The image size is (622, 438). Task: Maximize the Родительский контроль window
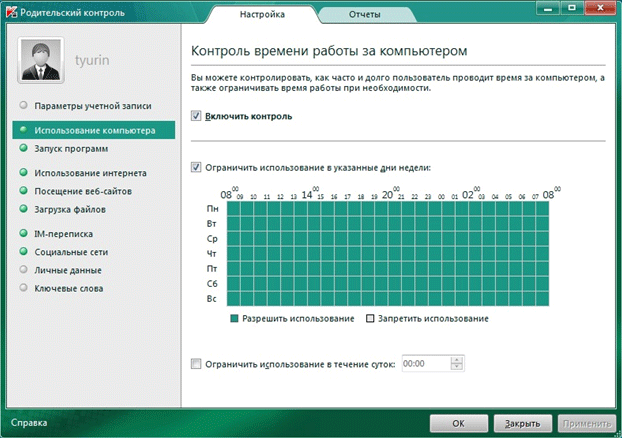pyautogui.click(x=572, y=8)
